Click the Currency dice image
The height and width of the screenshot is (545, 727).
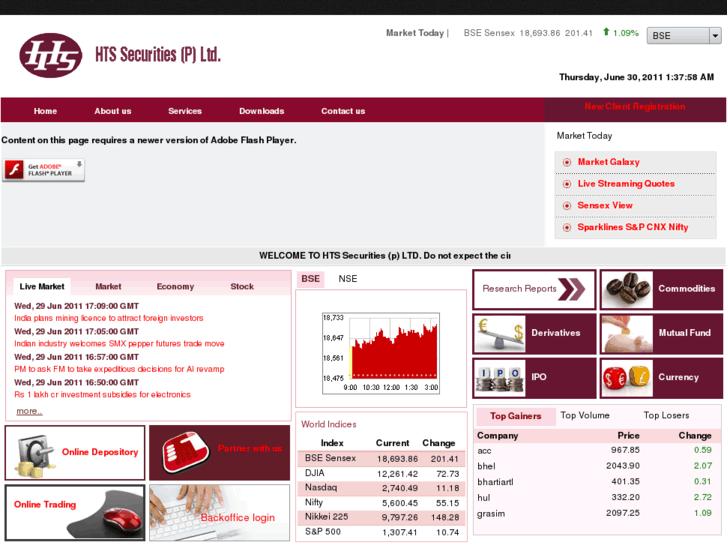pos(627,378)
